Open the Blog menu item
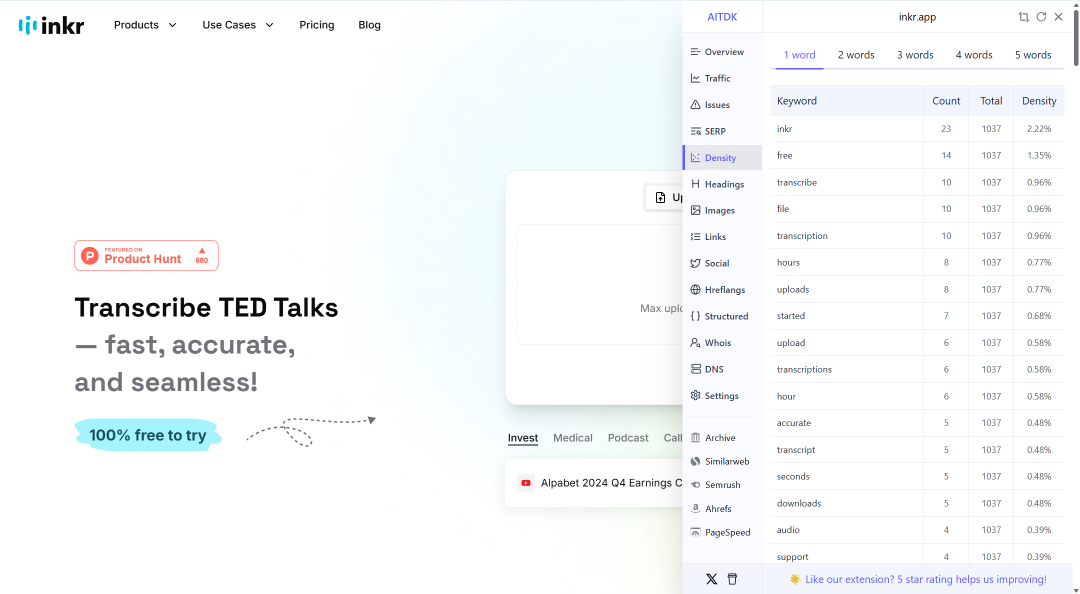 pyautogui.click(x=369, y=25)
